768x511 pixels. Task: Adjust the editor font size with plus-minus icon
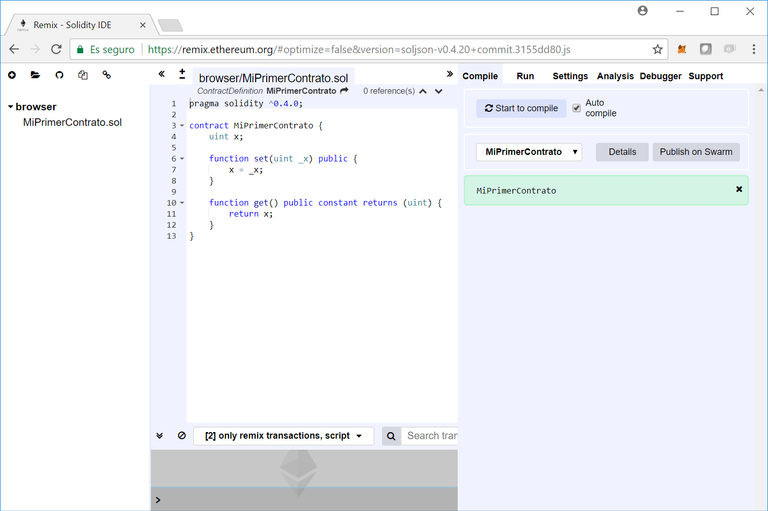[182, 74]
